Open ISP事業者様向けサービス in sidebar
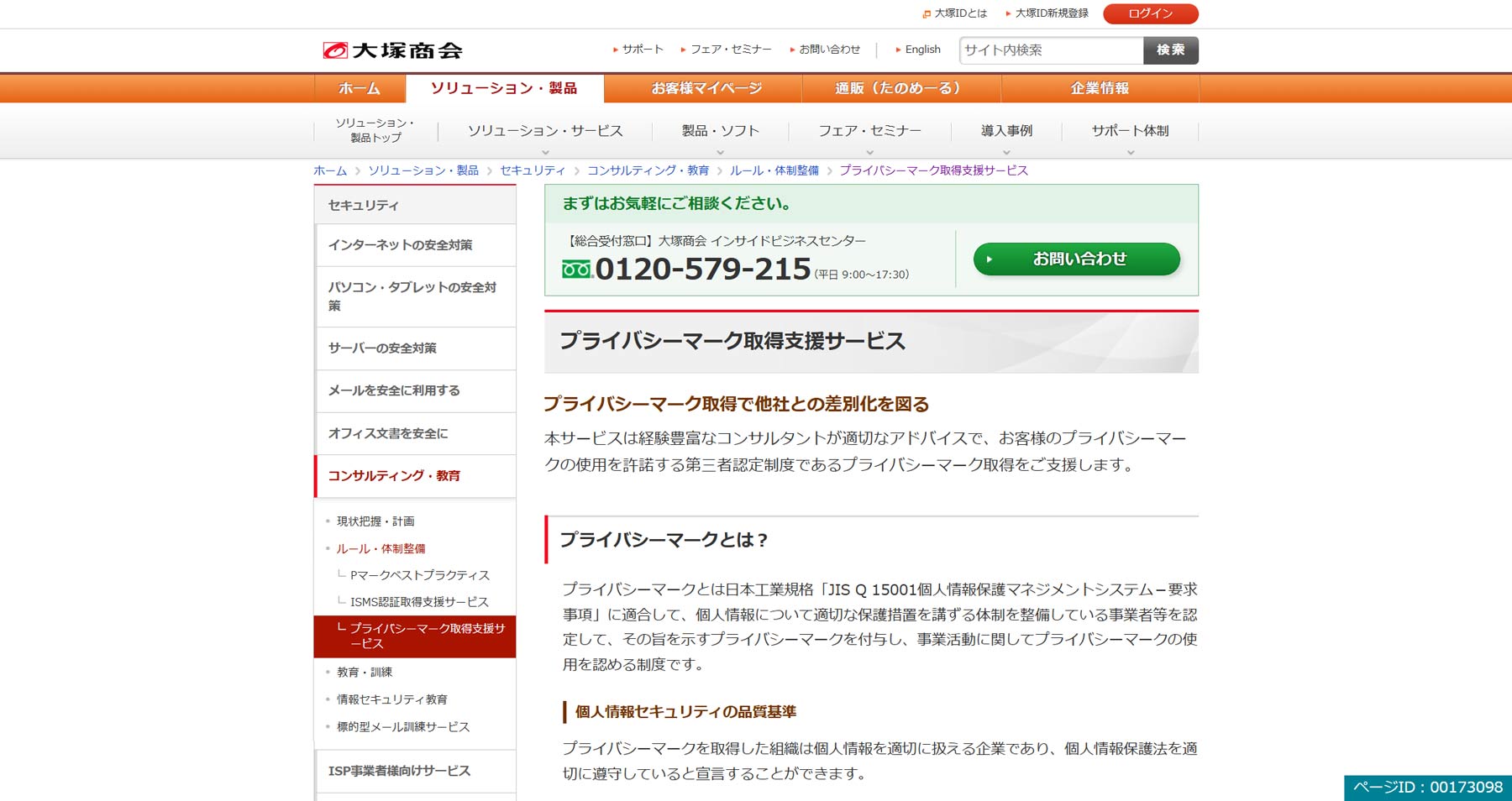 click(x=415, y=771)
